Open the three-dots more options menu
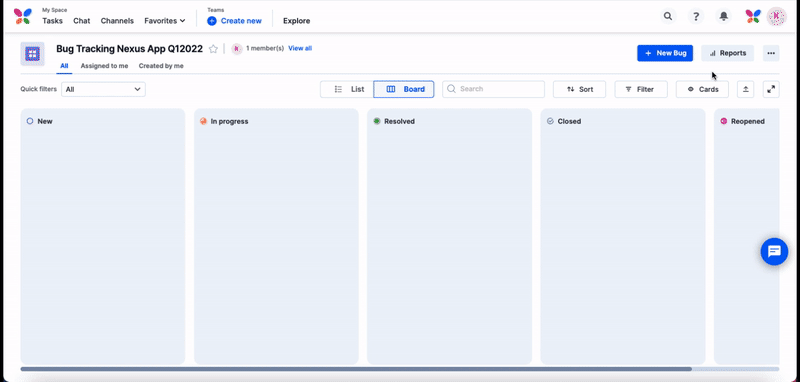Image resolution: width=800 pixels, height=382 pixels. (x=771, y=53)
